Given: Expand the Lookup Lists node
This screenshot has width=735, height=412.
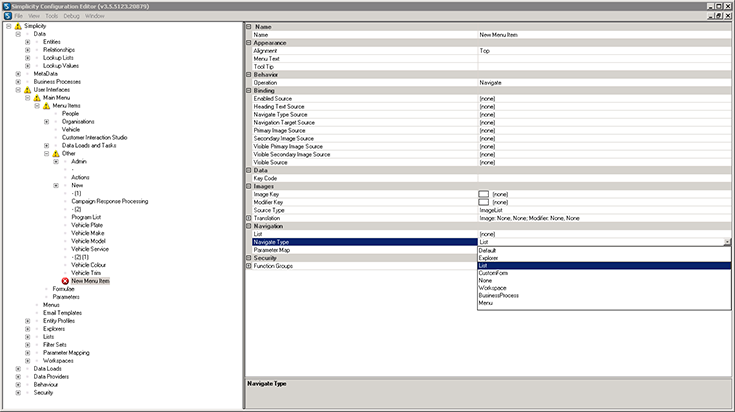Looking at the screenshot, I should 28,58.
